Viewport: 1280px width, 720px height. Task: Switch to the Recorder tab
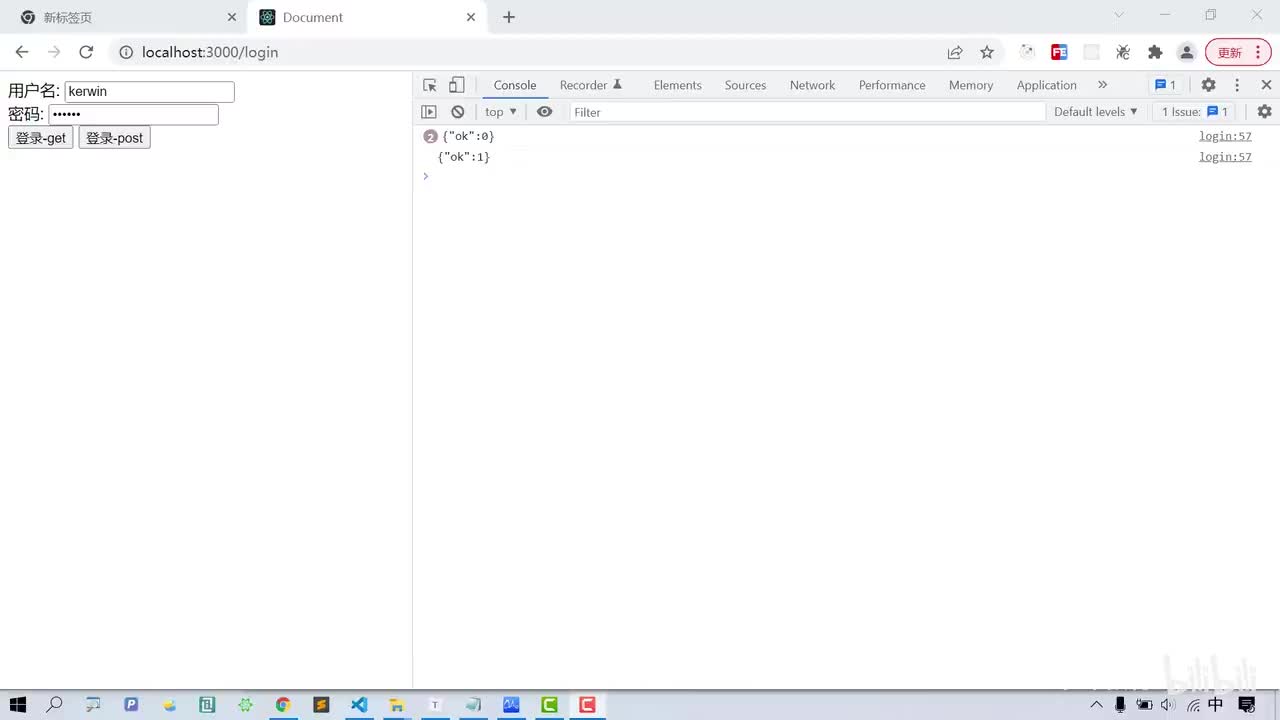coord(591,85)
